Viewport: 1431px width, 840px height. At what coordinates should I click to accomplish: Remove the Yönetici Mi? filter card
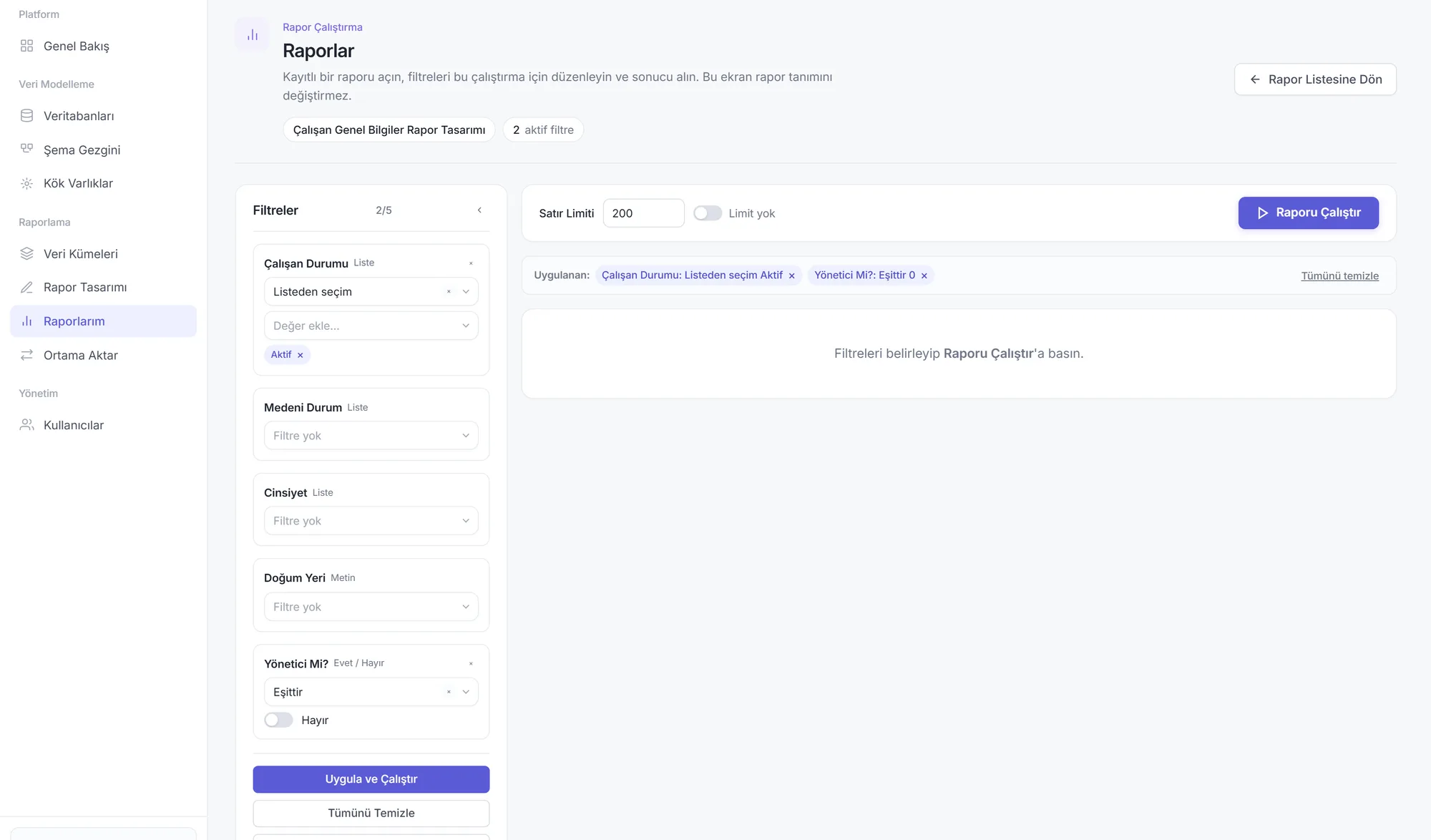[471, 663]
